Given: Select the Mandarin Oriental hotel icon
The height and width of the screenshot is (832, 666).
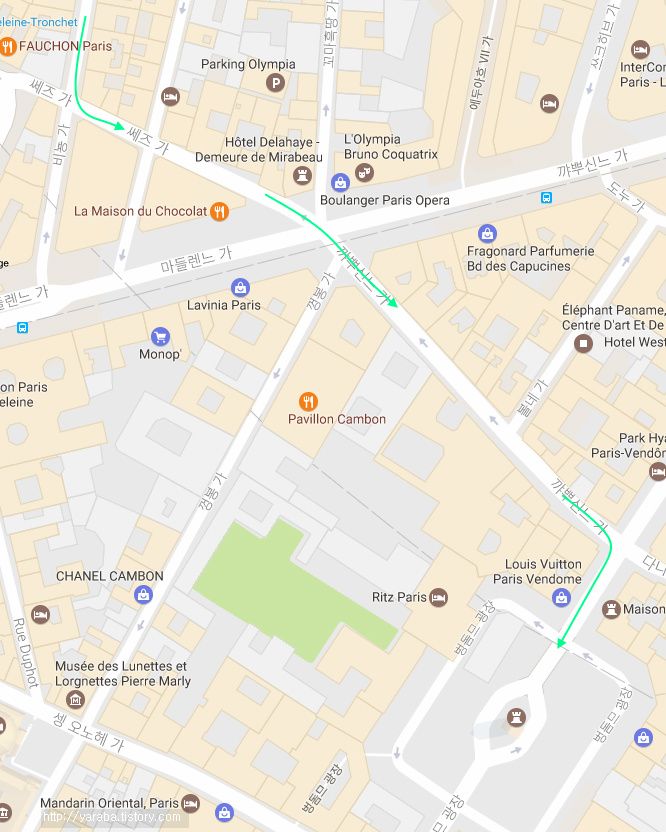Looking at the screenshot, I should click(190, 803).
